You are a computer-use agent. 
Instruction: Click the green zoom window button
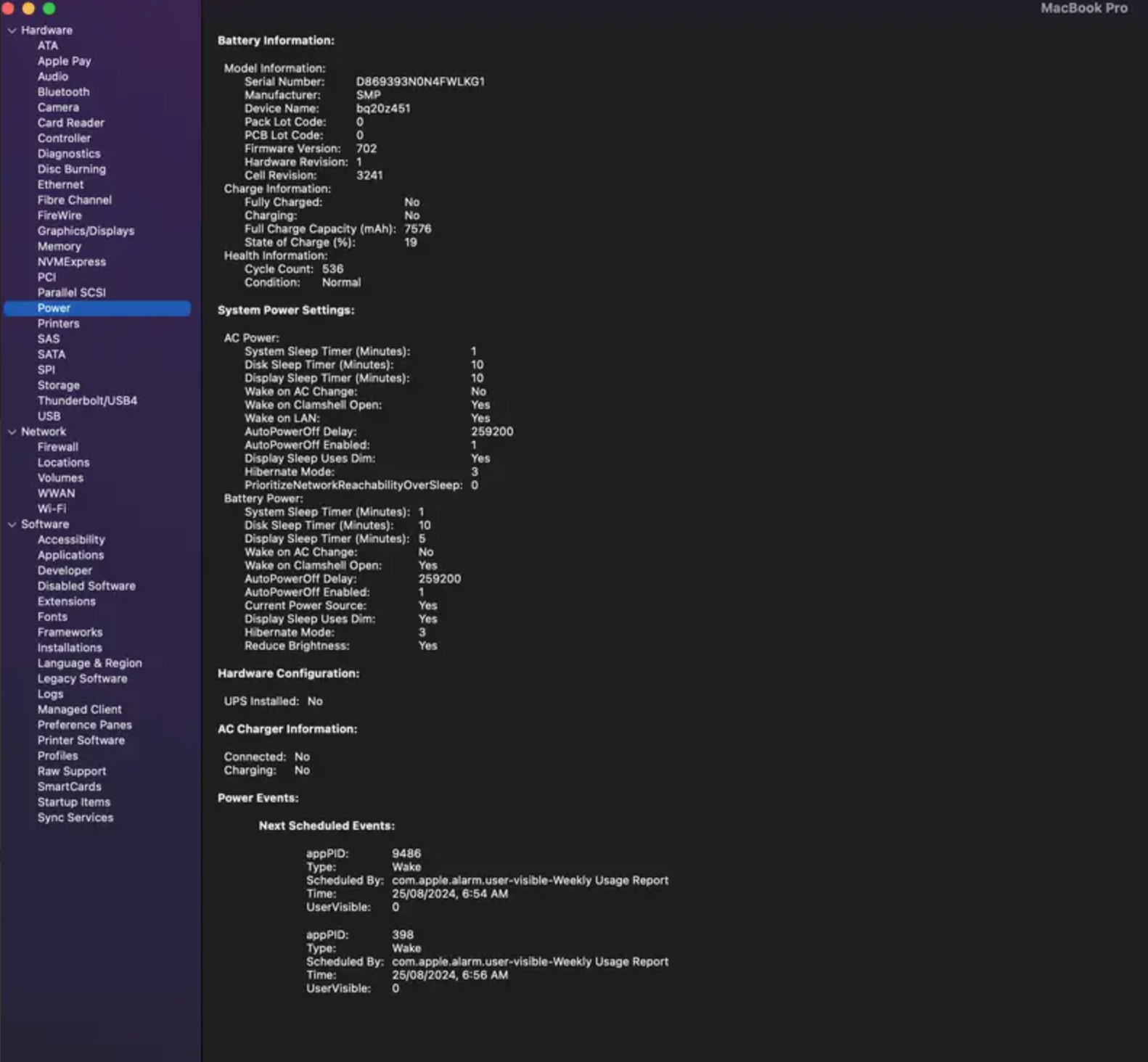(49, 8)
